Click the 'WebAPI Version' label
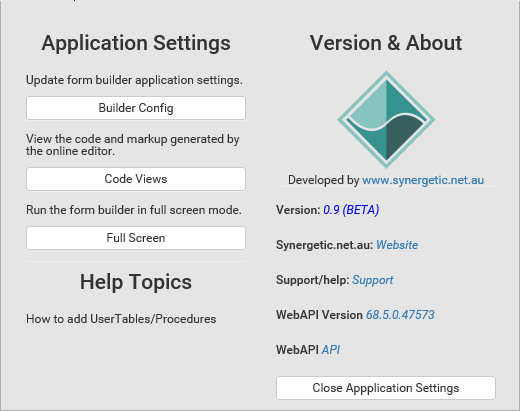Image resolution: width=520 pixels, height=411 pixels. point(319,315)
